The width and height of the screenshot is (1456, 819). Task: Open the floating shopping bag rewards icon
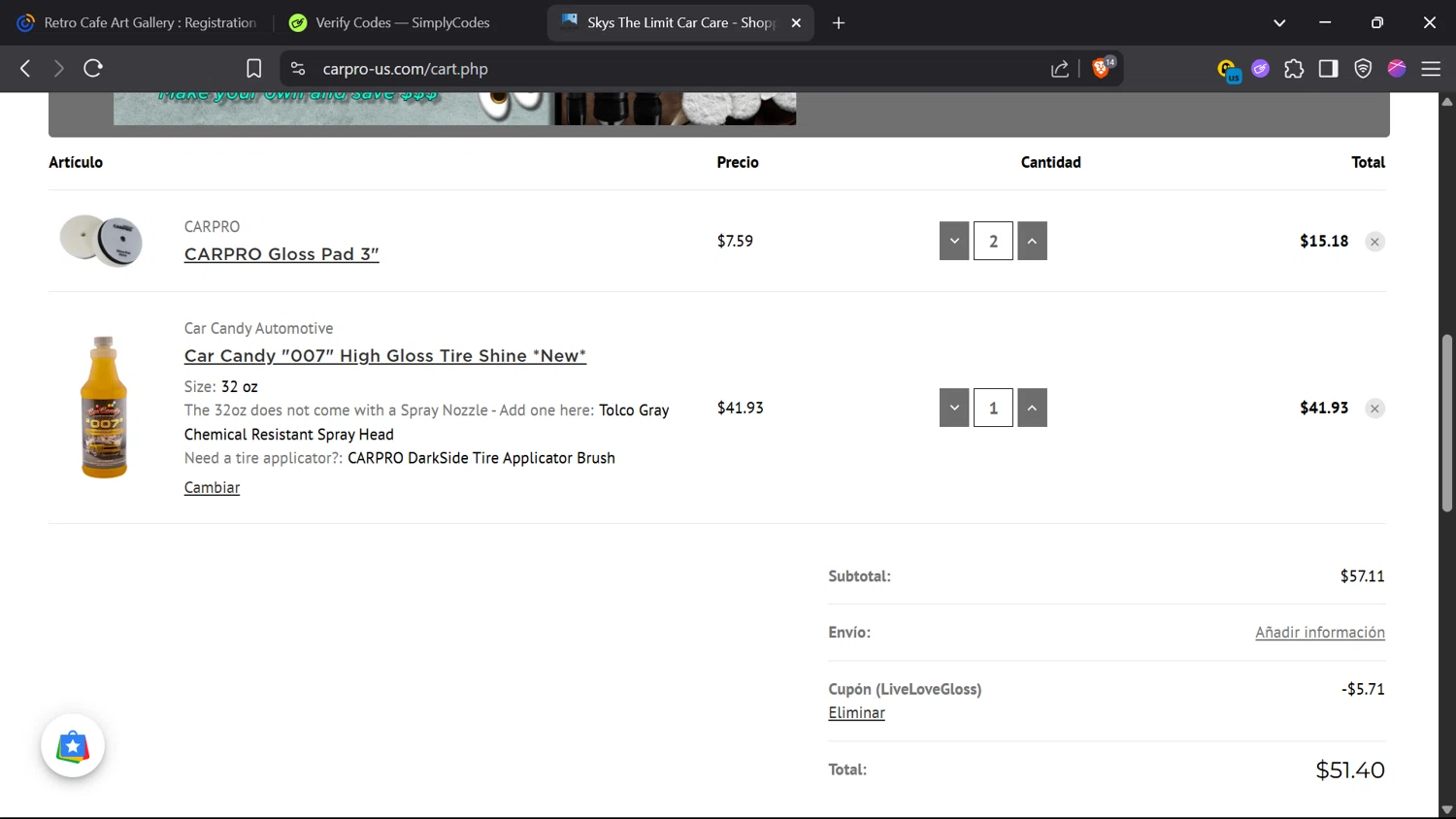(x=73, y=746)
